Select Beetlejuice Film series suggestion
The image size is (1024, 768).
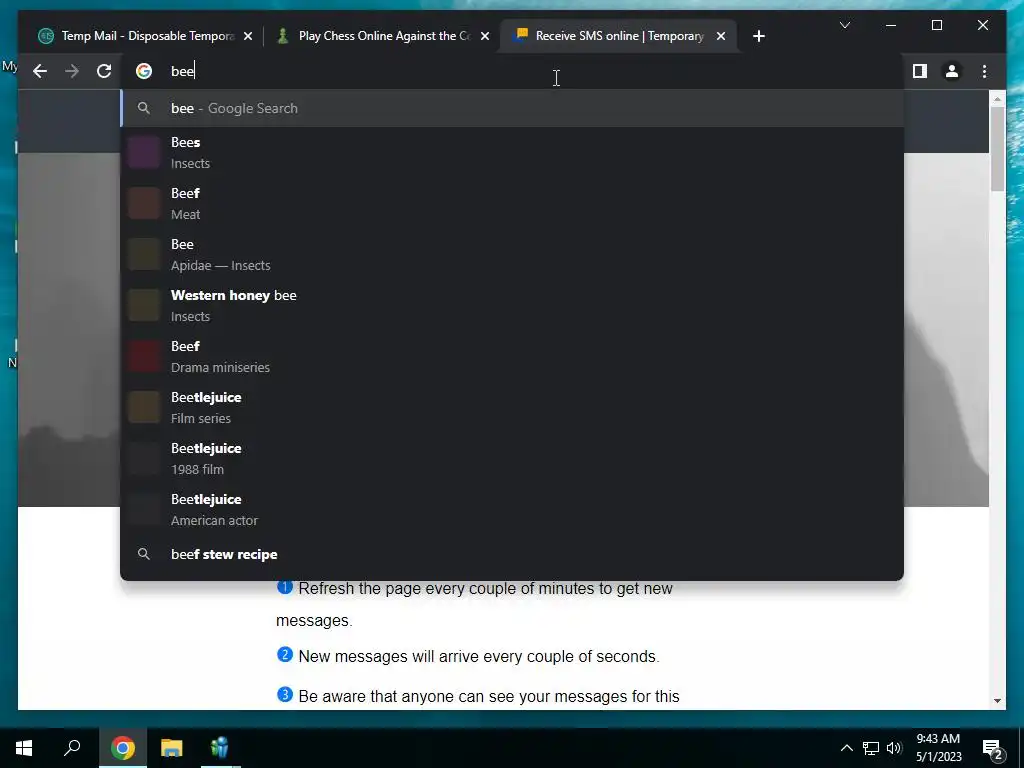point(512,408)
